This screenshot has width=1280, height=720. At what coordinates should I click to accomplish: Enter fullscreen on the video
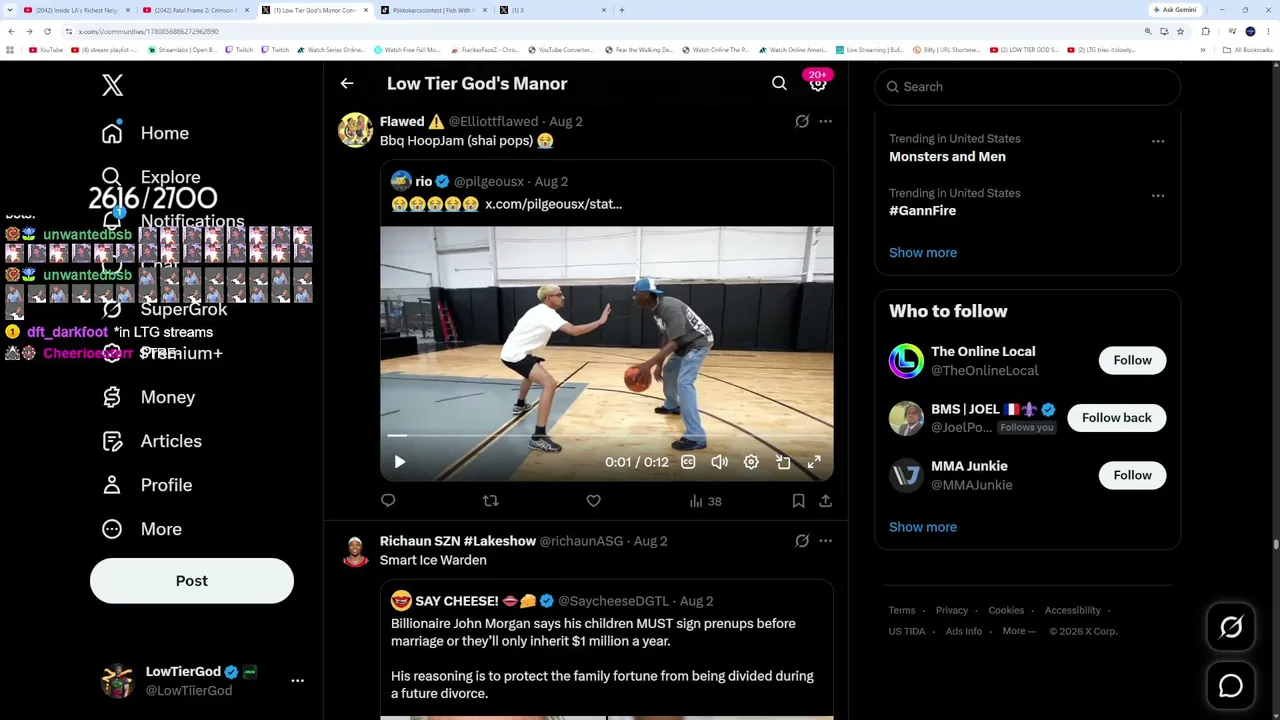tap(814, 462)
